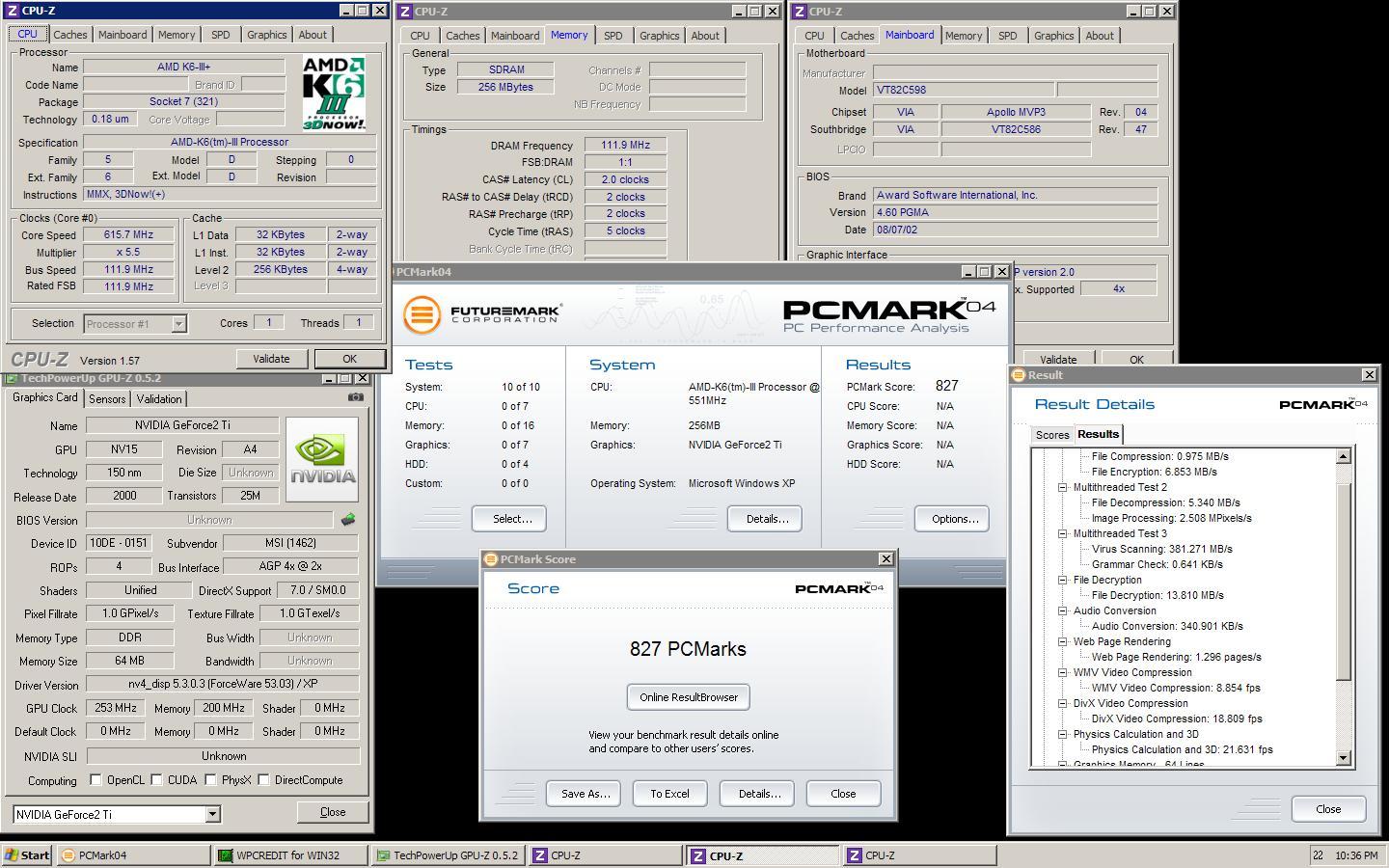Click the AMD K6-III processor logo
Image resolution: width=1389 pixels, height=868 pixels.
click(334, 93)
